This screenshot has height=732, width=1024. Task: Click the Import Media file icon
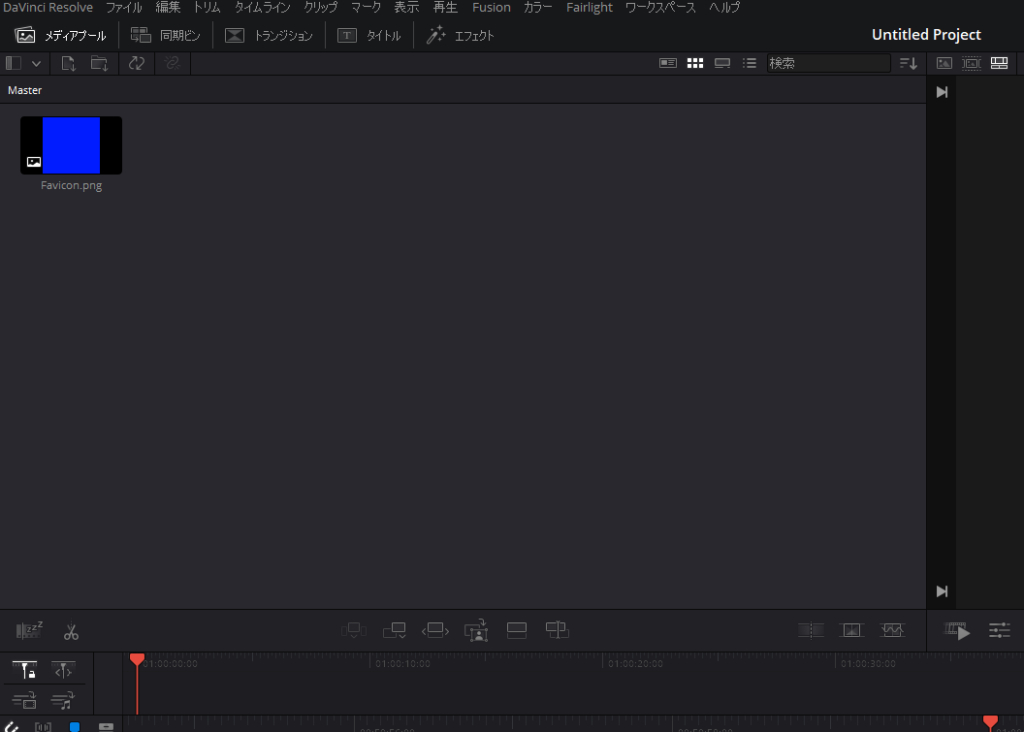point(68,63)
